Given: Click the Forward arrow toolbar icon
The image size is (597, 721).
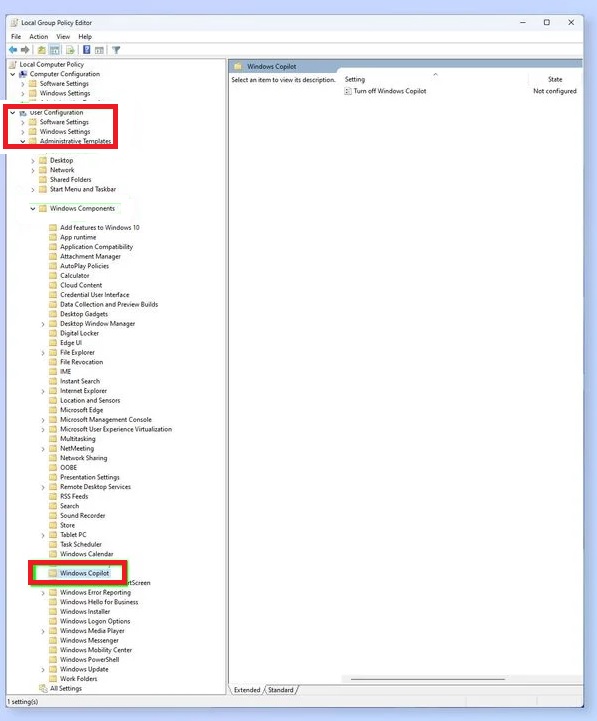Looking at the screenshot, I should click(25, 50).
